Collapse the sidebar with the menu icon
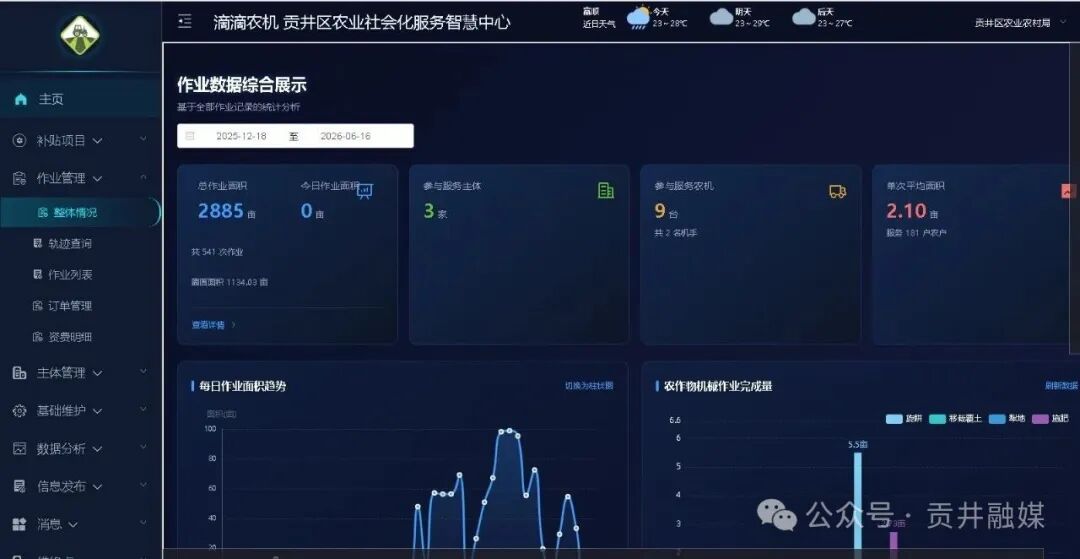The width and height of the screenshot is (1080, 559). click(185, 21)
